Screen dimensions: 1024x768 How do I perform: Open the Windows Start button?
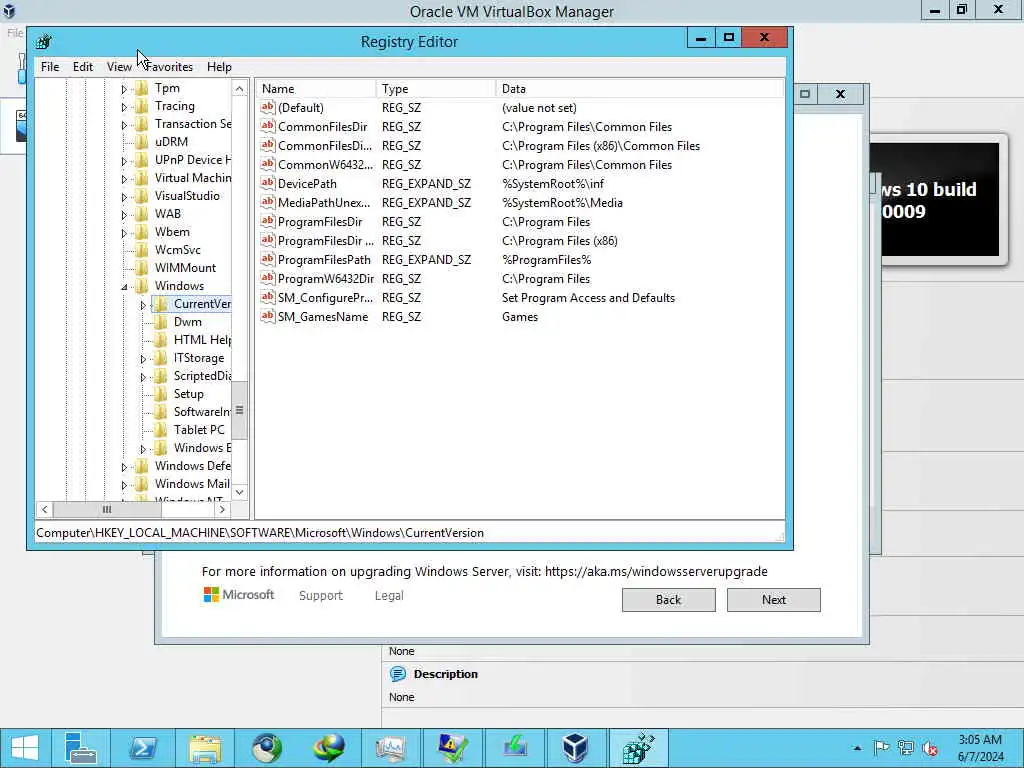coord(24,748)
